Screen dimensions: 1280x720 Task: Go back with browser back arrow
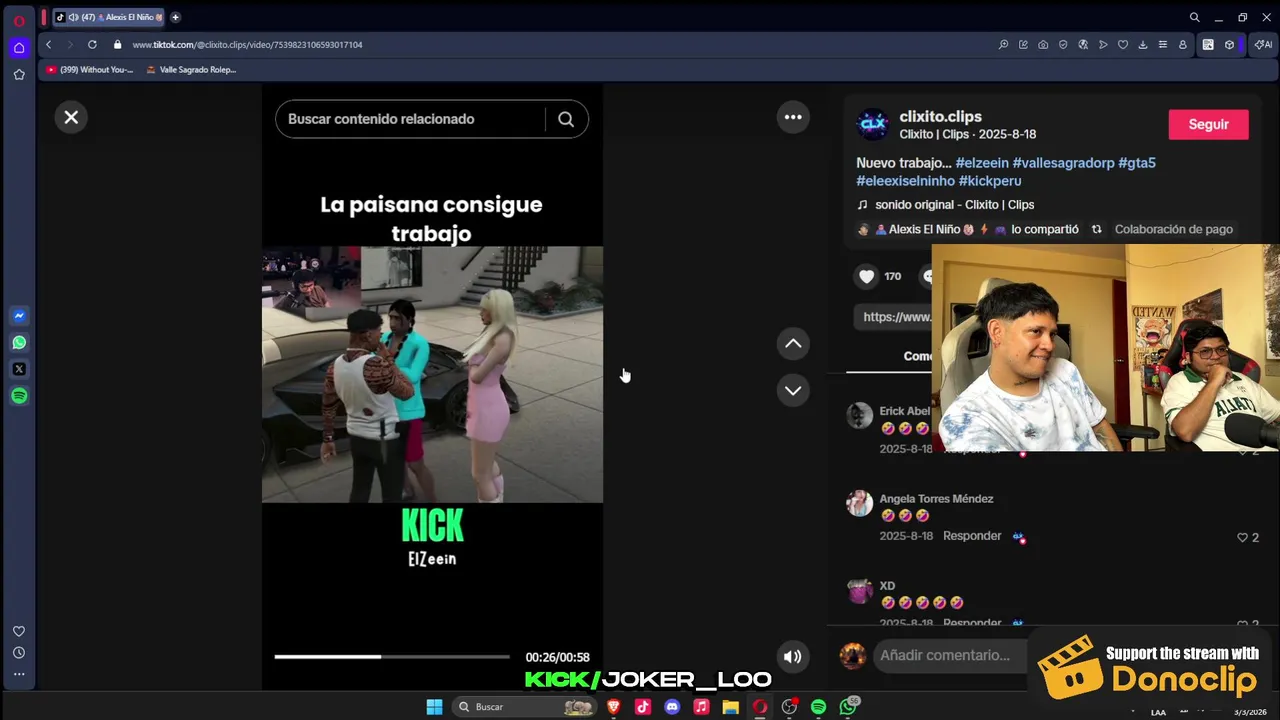click(48, 44)
